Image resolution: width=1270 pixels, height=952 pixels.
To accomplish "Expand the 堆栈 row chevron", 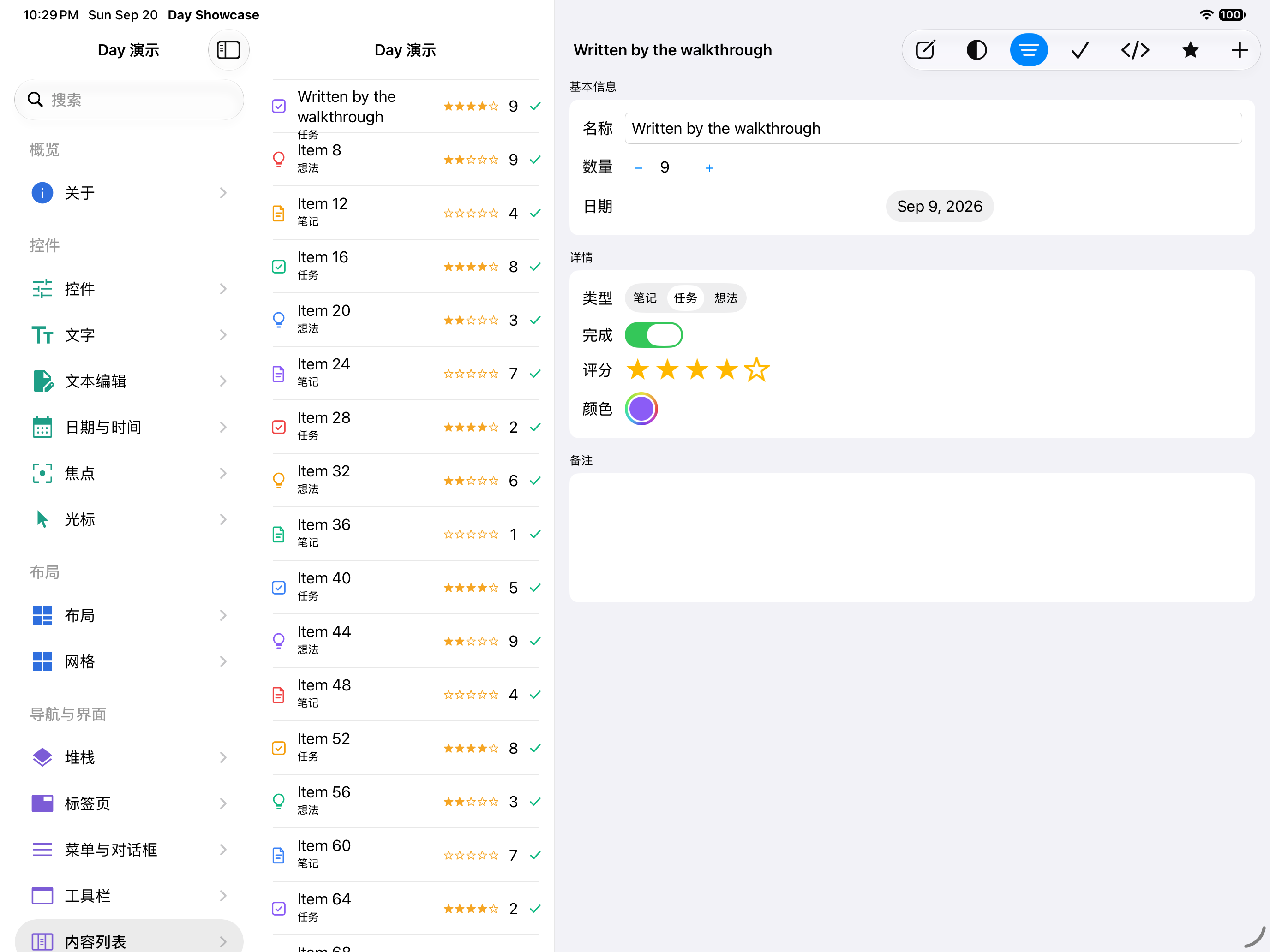I will [223, 757].
